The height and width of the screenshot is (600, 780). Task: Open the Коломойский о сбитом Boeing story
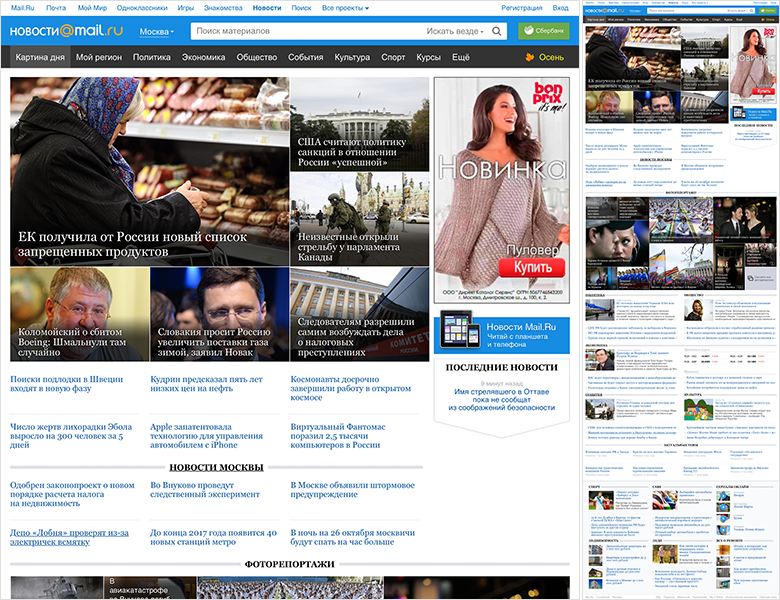[x=80, y=314]
